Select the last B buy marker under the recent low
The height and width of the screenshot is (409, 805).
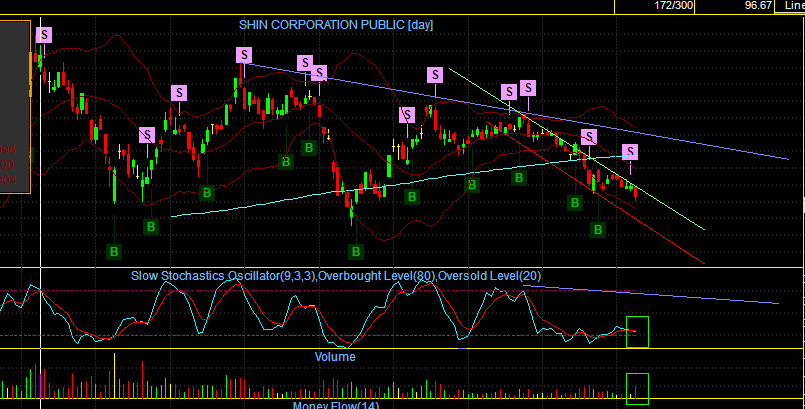click(x=598, y=229)
